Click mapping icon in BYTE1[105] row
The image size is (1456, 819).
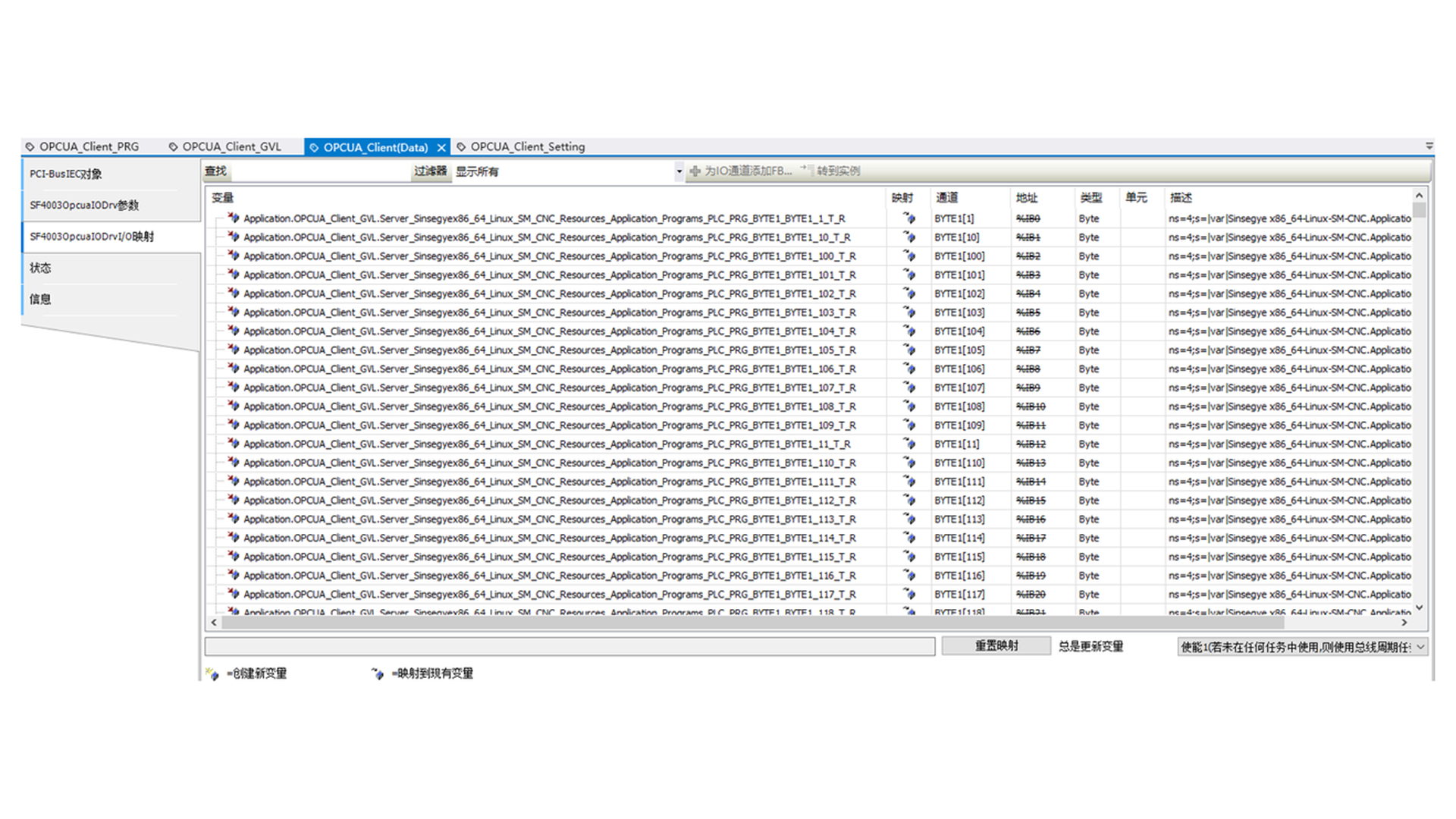(x=908, y=350)
